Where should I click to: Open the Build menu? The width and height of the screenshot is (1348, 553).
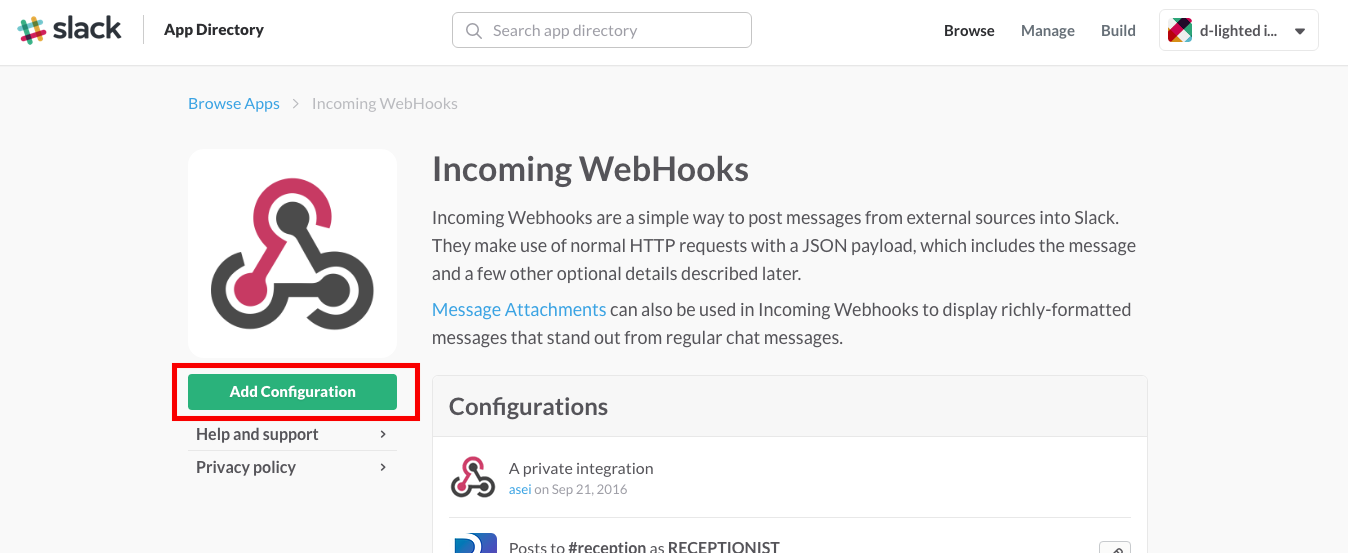(x=1118, y=31)
